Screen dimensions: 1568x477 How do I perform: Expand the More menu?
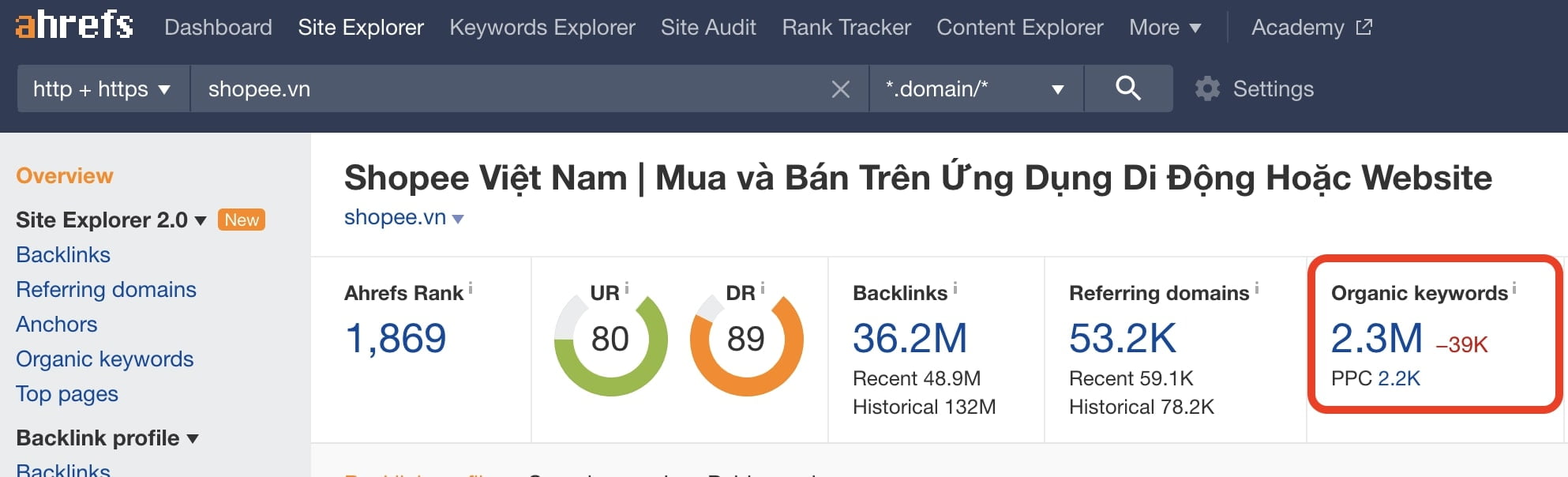coord(1165,28)
